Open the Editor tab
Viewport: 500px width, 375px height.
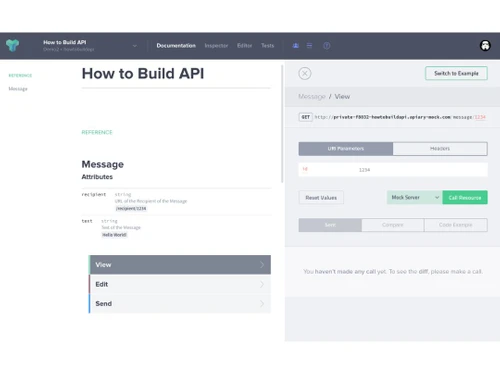(x=245, y=46)
